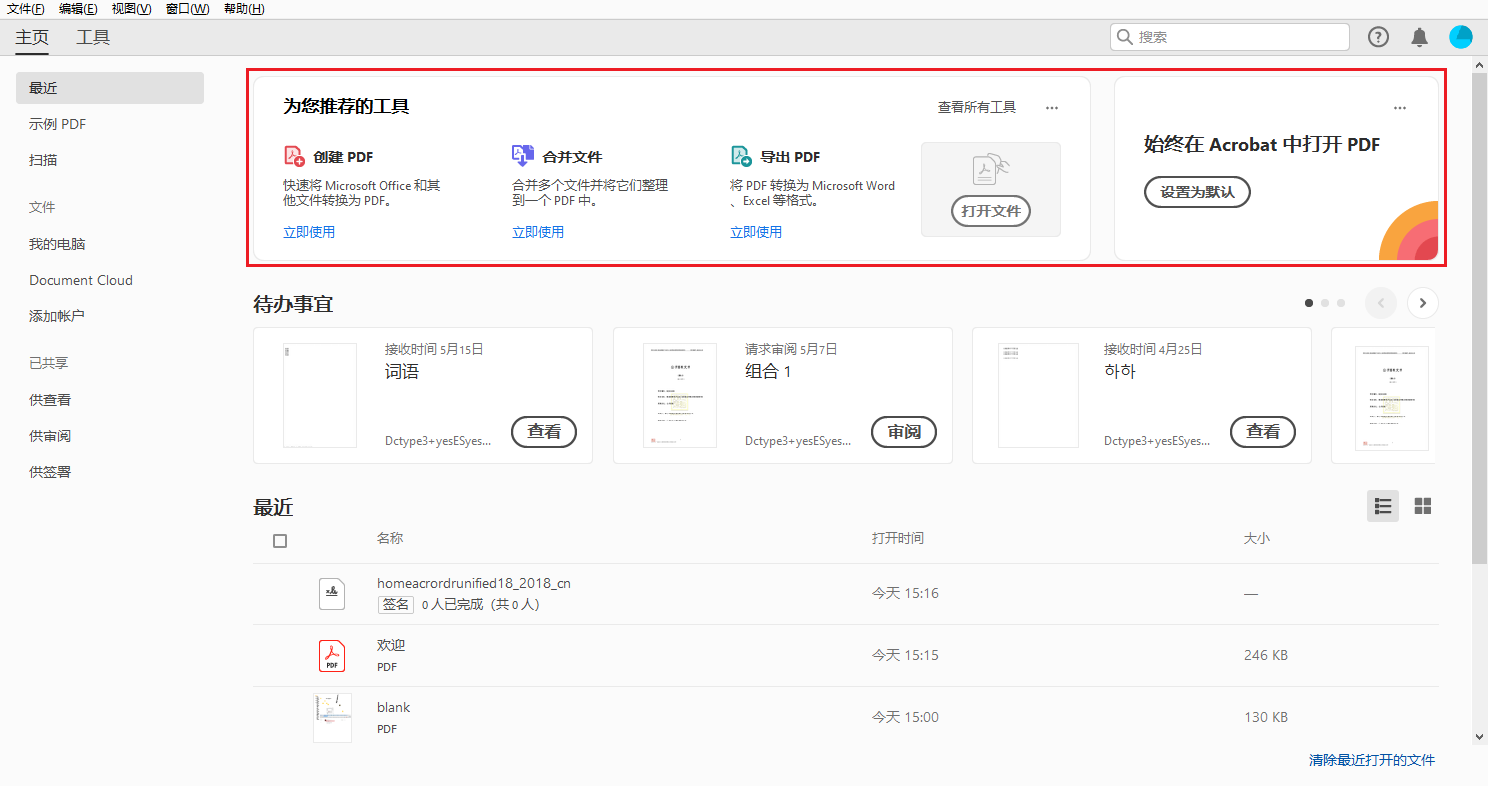Open the notifications bell
This screenshot has height=786, width=1488.
pyautogui.click(x=1419, y=37)
